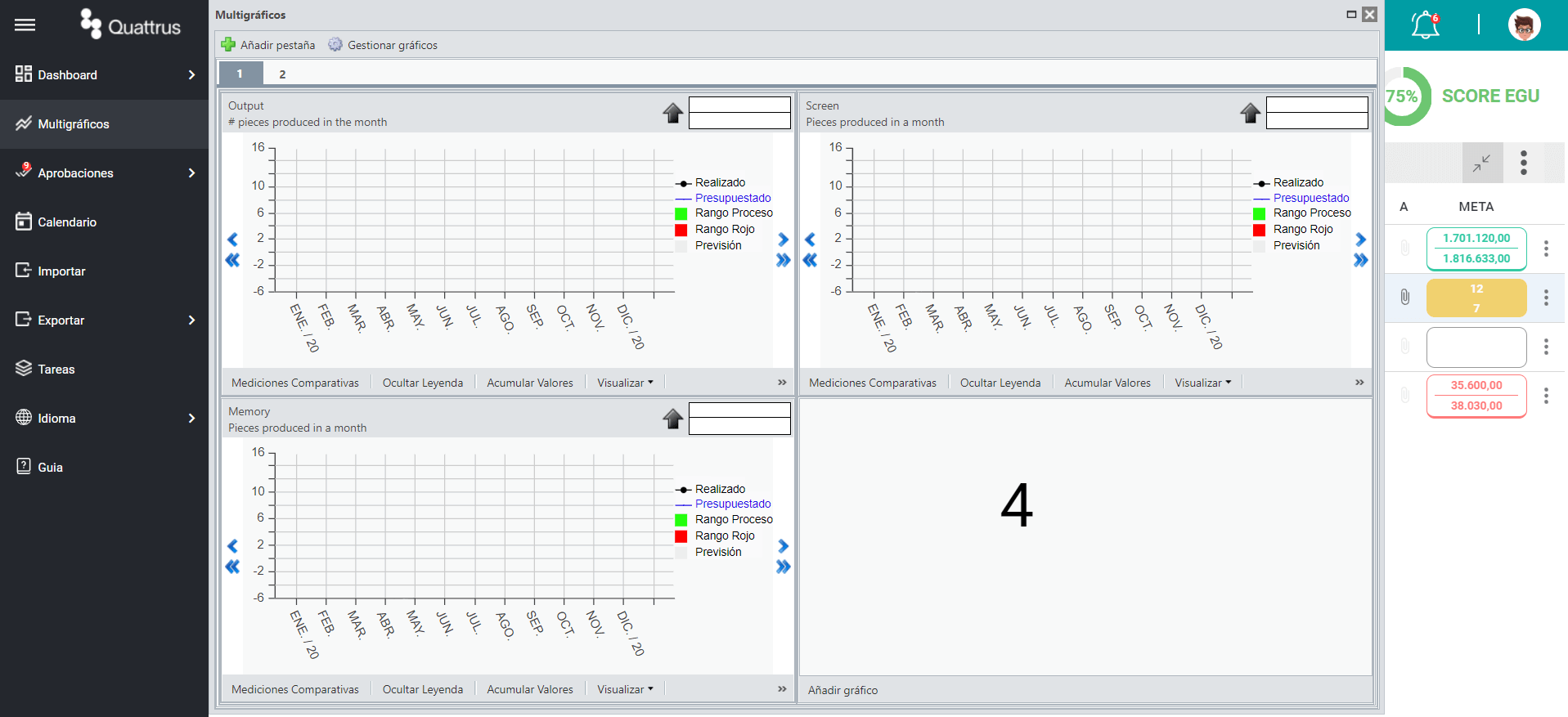Expand the Idioma submenu

[x=191, y=418]
